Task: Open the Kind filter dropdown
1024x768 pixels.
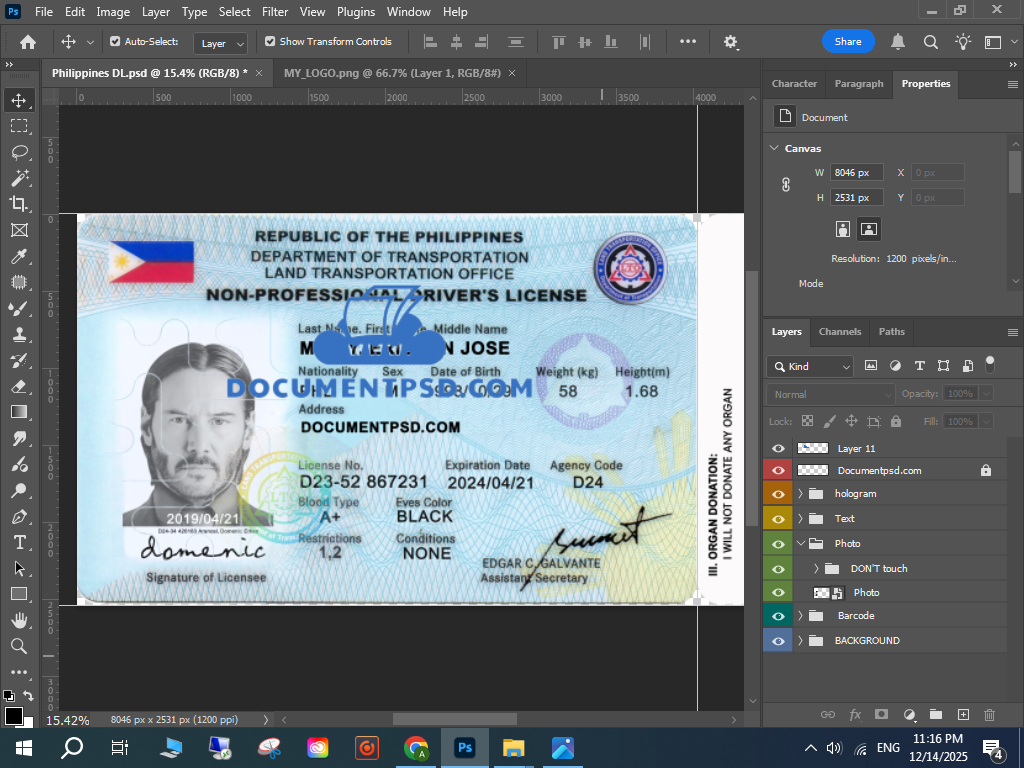Action: tap(810, 366)
